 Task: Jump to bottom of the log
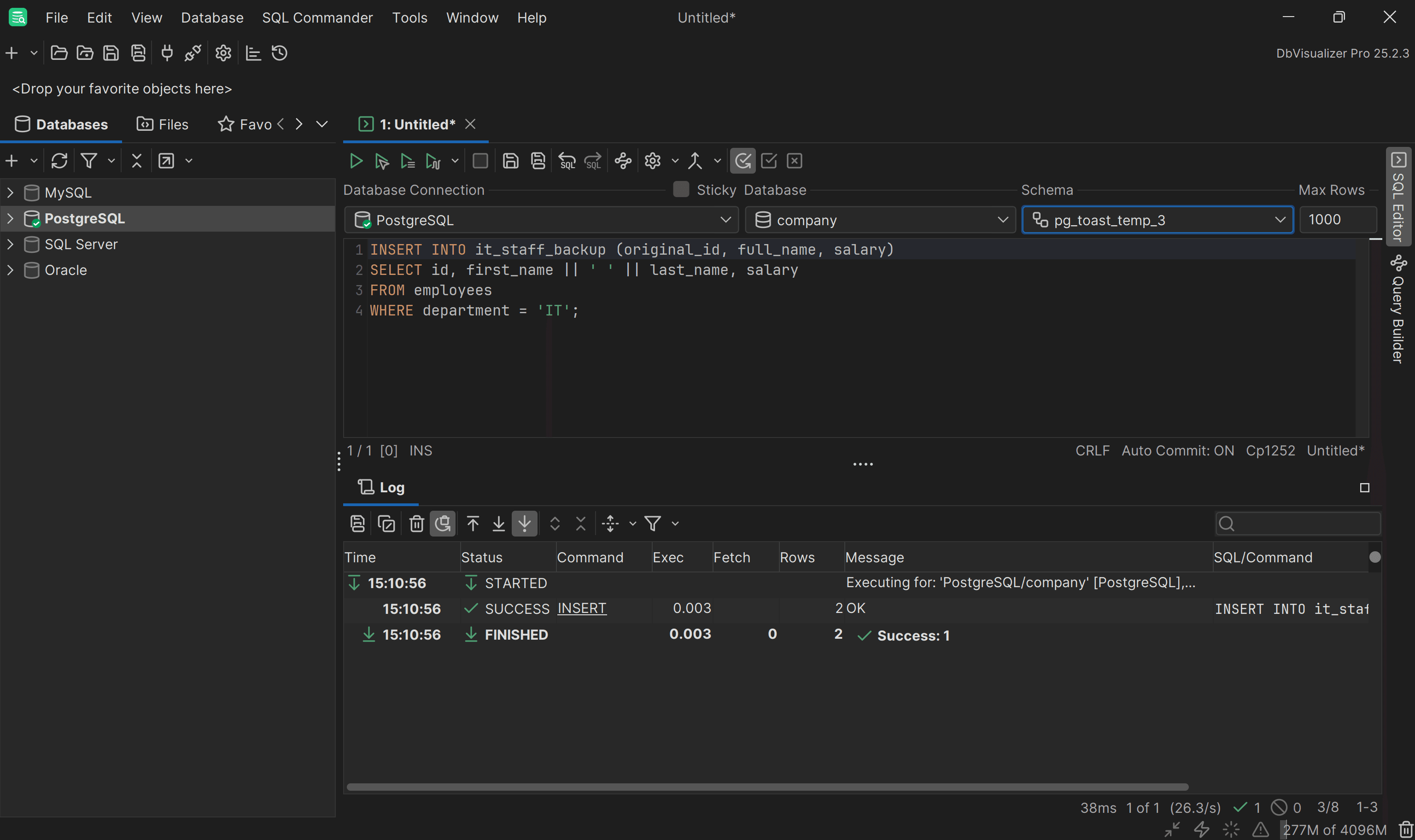(x=499, y=524)
